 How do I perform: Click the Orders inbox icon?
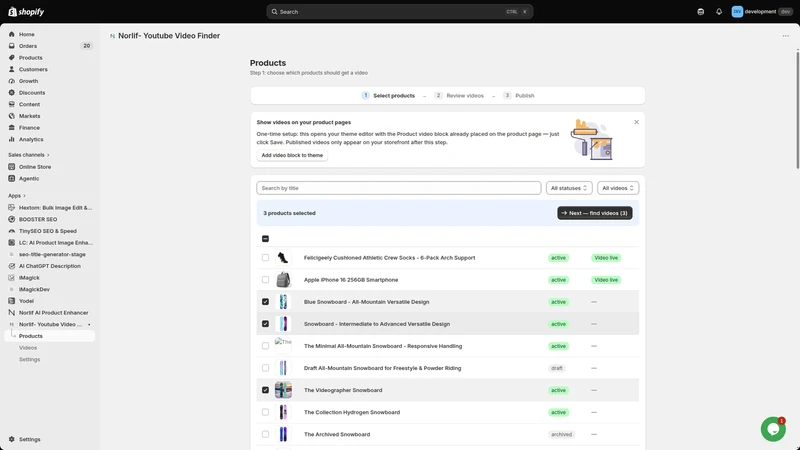pyautogui.click(x=12, y=46)
